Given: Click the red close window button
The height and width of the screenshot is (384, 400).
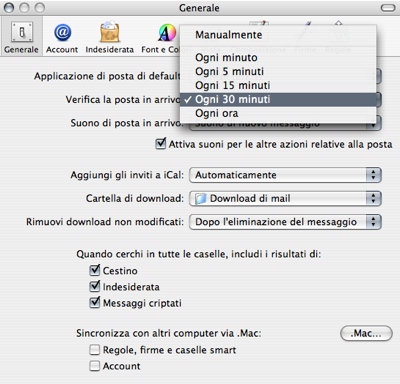Looking at the screenshot, I should [9, 8].
